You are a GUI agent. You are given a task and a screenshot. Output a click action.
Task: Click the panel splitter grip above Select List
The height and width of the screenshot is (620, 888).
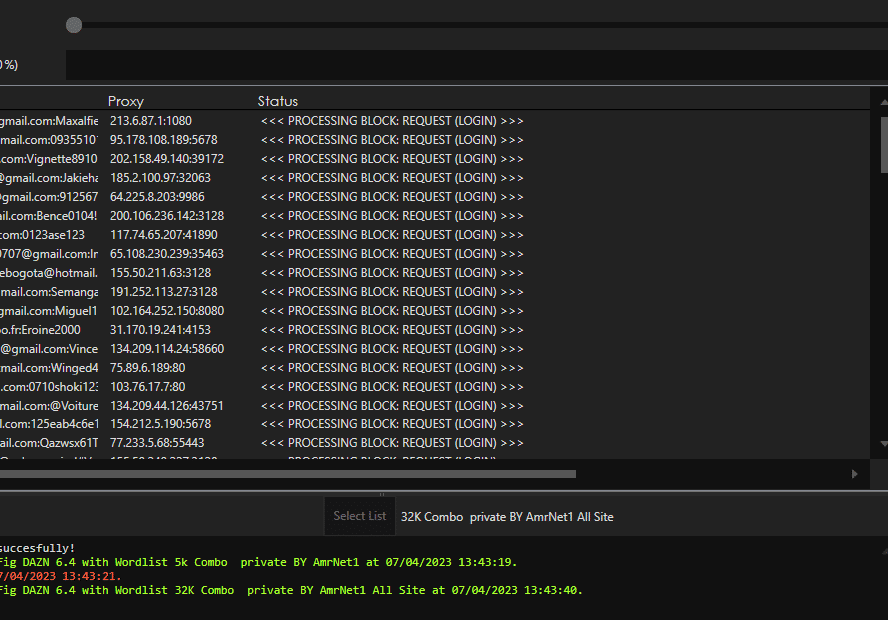pyautogui.click(x=382, y=494)
